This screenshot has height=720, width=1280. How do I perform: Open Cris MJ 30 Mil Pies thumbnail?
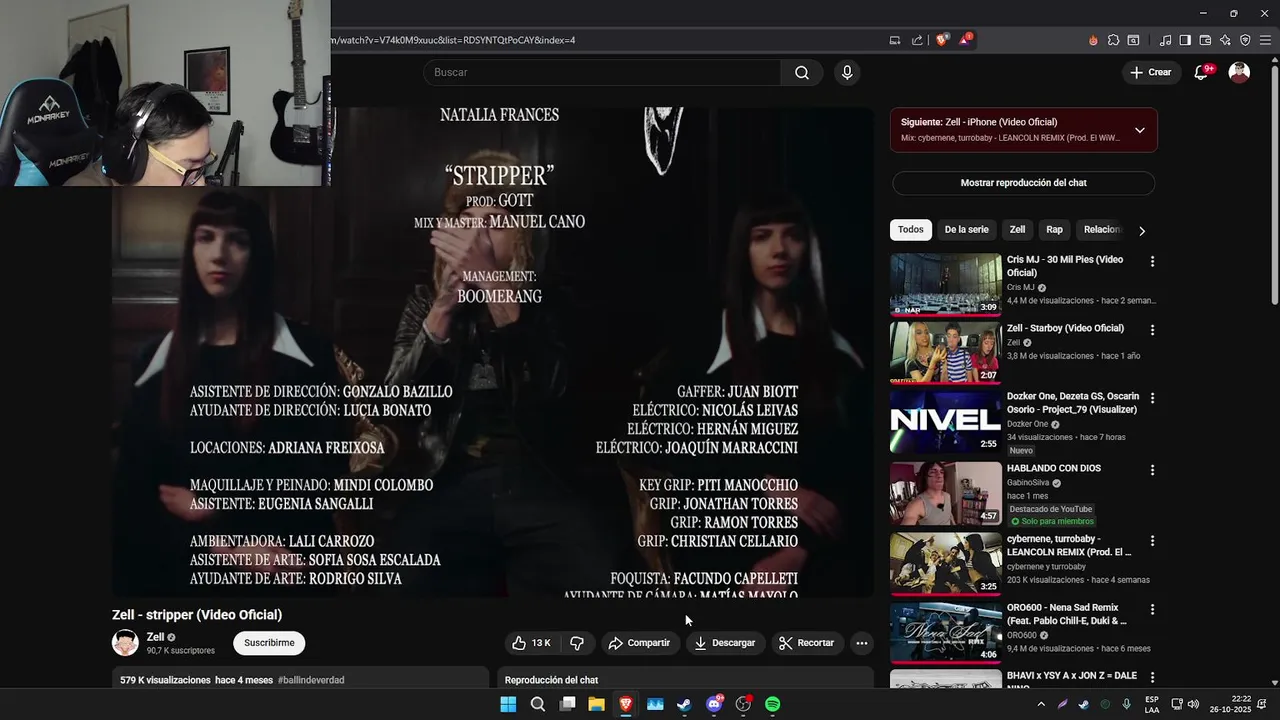[x=945, y=284]
